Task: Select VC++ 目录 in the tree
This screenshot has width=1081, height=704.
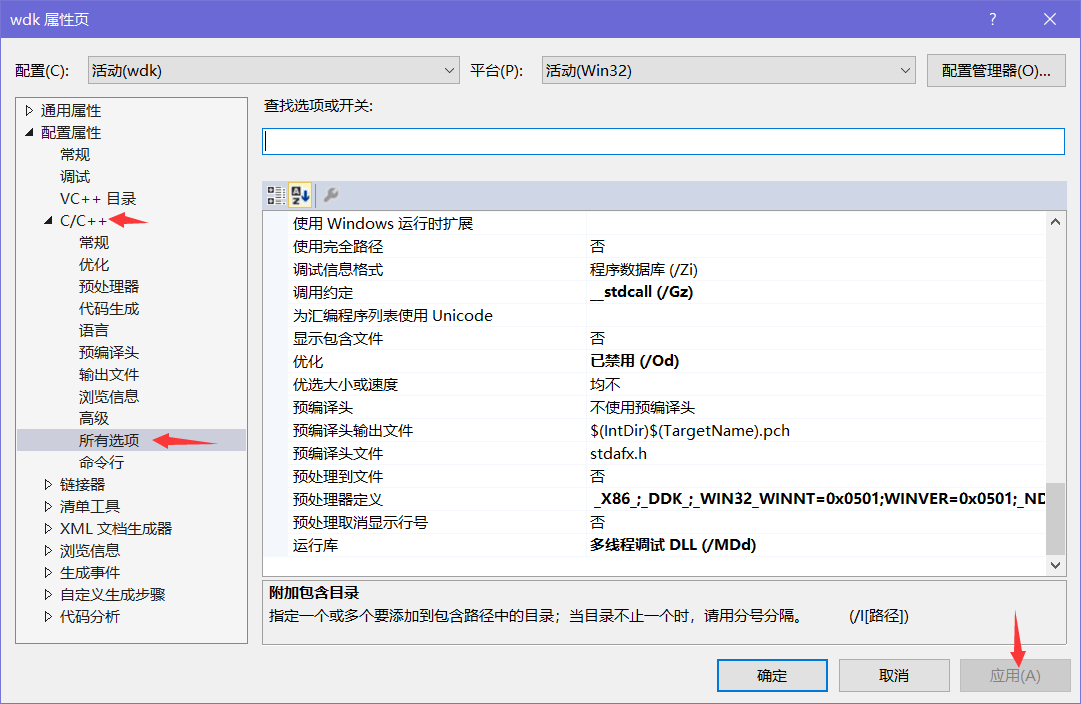Action: tap(98, 199)
